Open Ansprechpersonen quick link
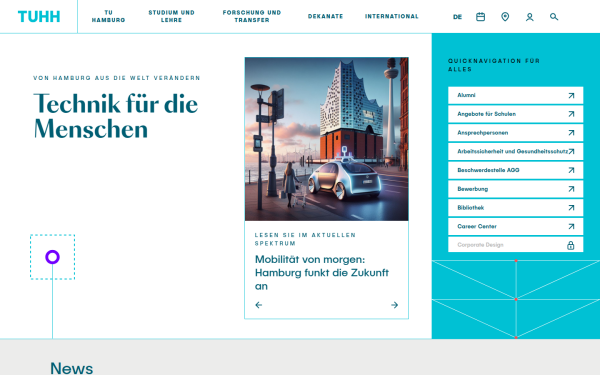The width and height of the screenshot is (600, 375). click(515, 133)
